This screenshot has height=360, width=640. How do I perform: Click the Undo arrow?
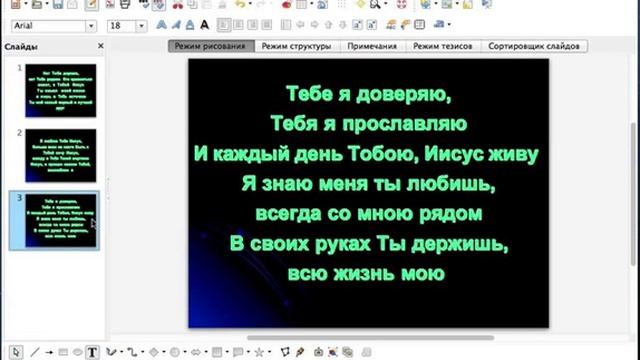(240, 4)
